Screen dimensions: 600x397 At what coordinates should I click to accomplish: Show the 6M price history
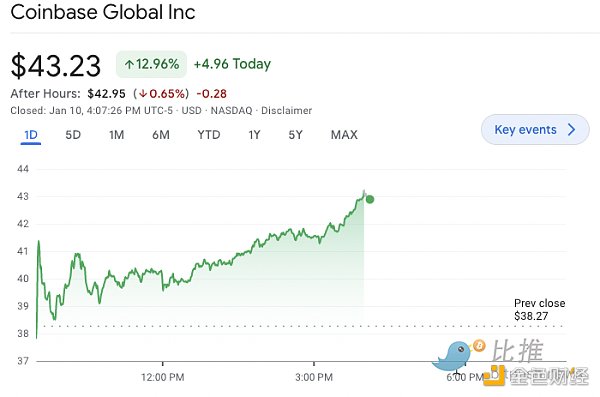pyautogui.click(x=161, y=135)
